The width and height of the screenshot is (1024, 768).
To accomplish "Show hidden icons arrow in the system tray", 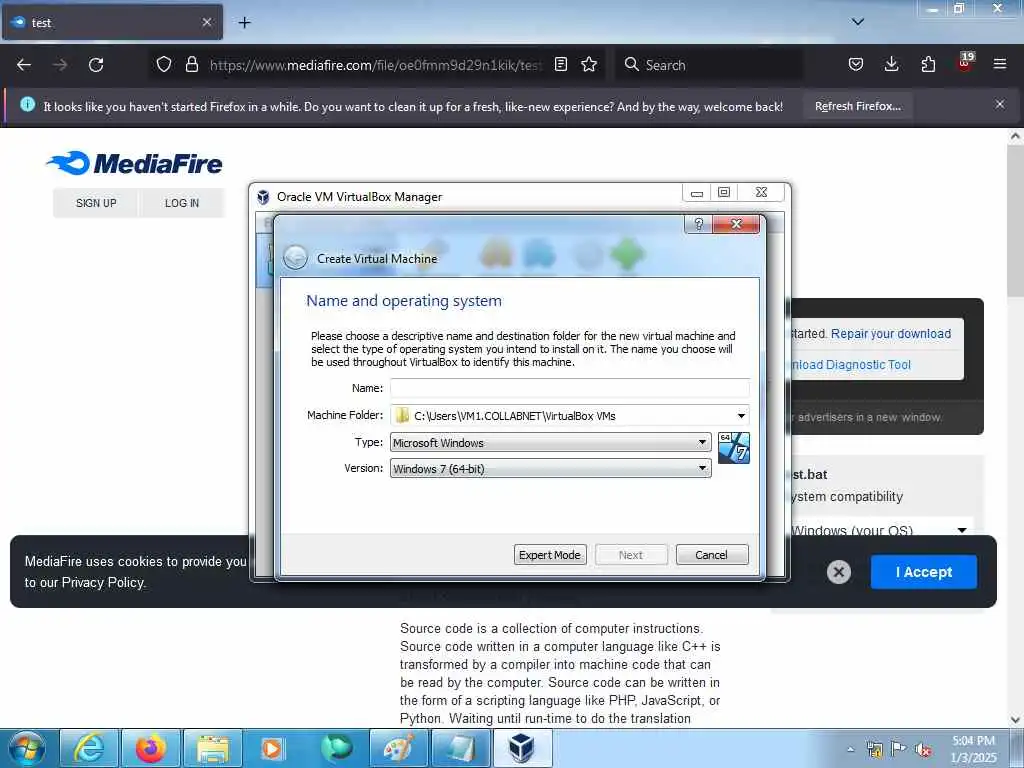I will pos(850,750).
